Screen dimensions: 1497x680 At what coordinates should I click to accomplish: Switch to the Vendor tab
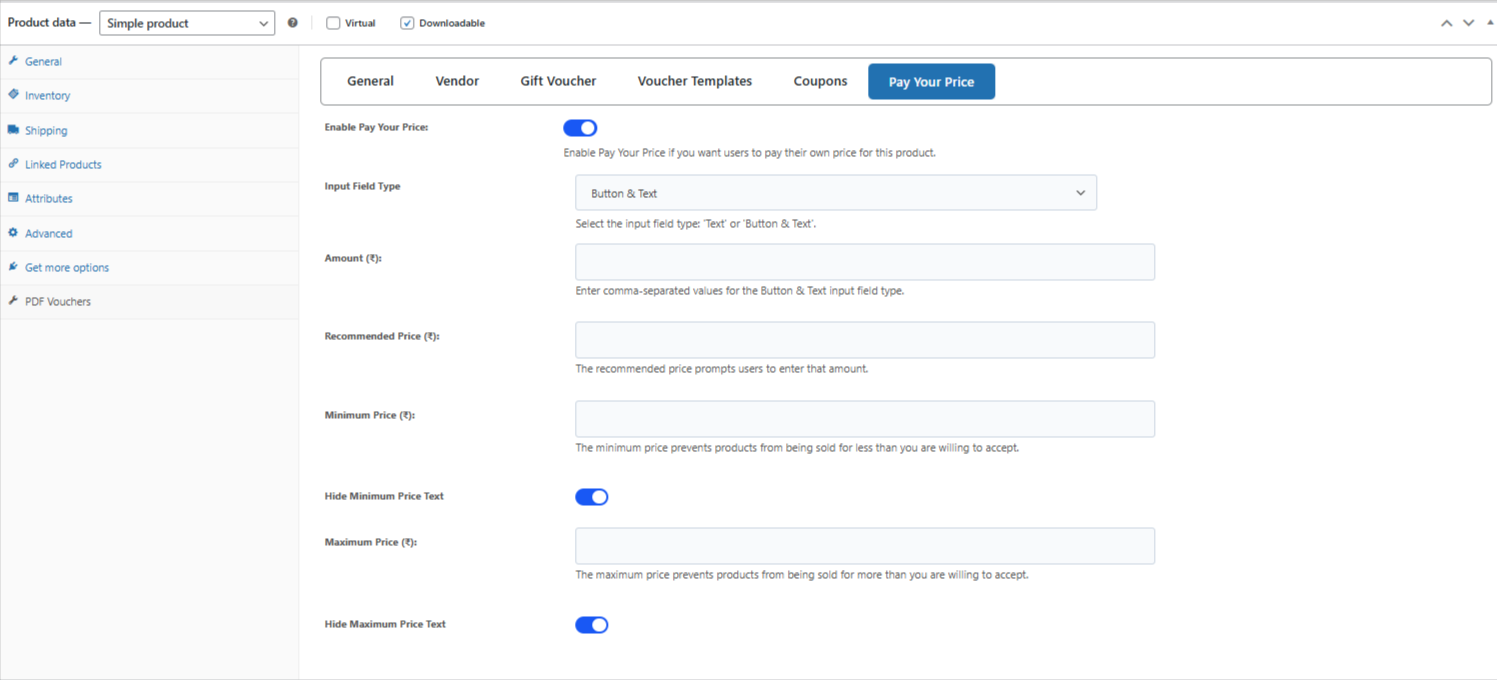coord(457,81)
